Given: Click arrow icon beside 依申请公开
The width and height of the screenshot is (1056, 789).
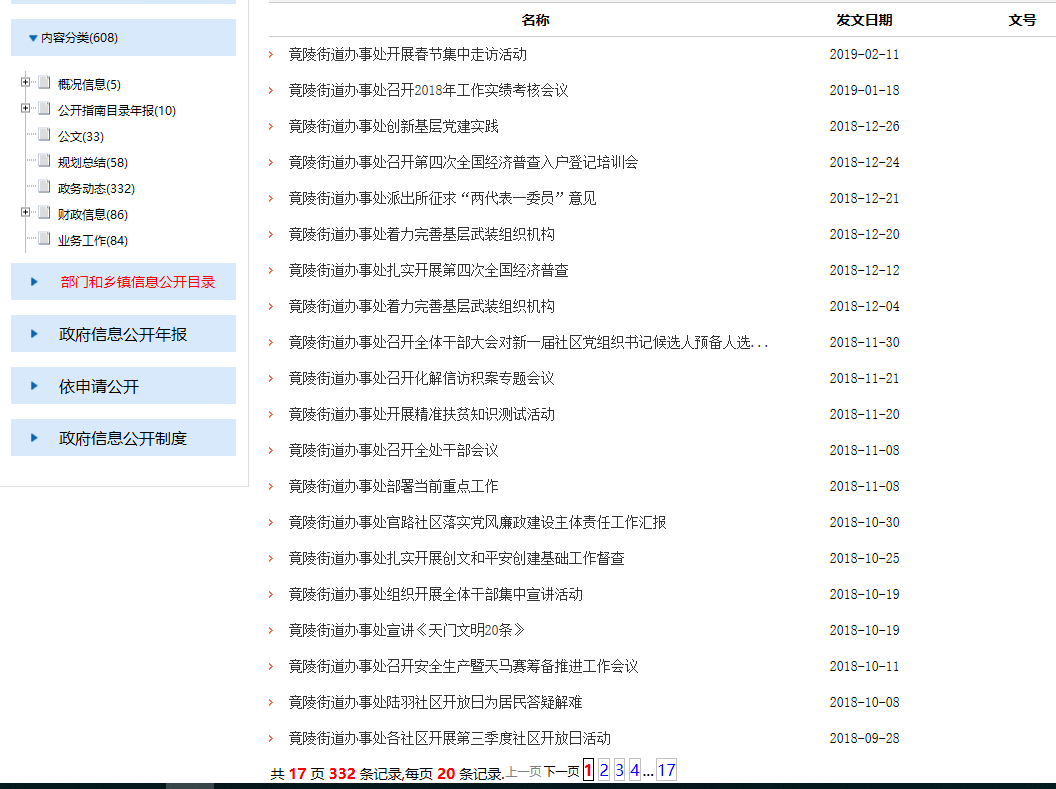Looking at the screenshot, I should (x=34, y=386).
